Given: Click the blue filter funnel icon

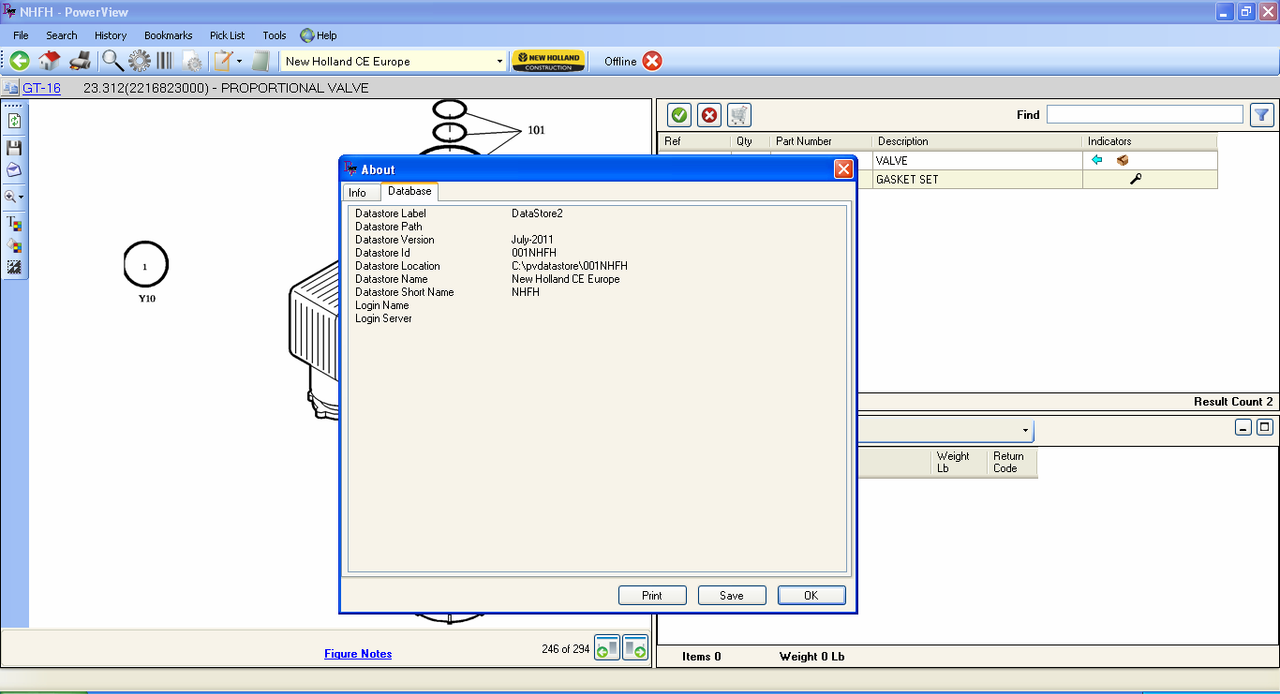Looking at the screenshot, I should 1262,115.
